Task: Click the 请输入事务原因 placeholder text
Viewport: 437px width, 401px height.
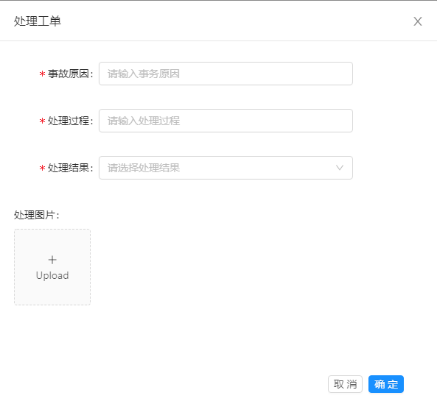Action: coord(144,74)
